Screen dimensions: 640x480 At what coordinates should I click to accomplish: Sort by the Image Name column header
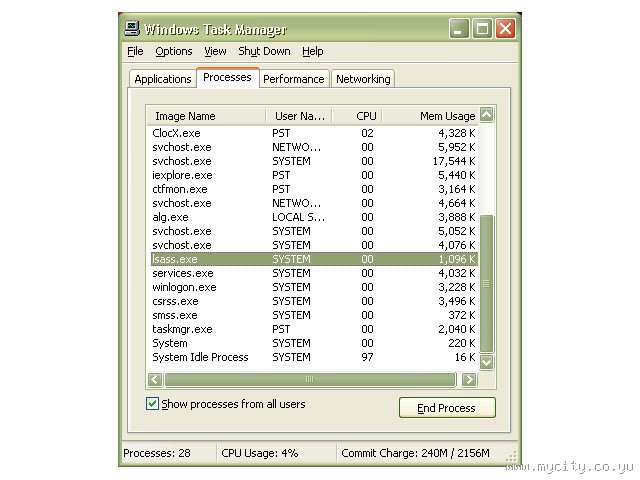(206, 116)
